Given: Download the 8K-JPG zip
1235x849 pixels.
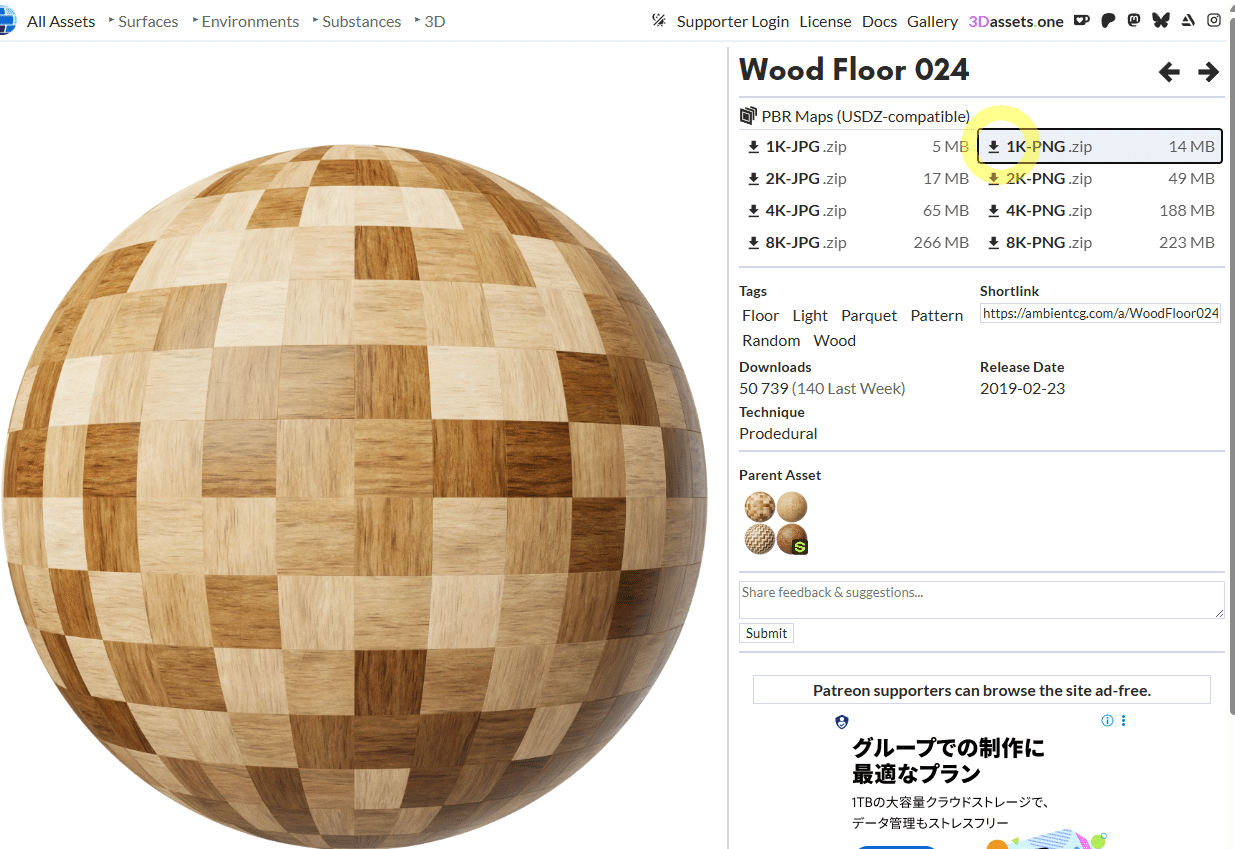Looking at the screenshot, I should [857, 243].
